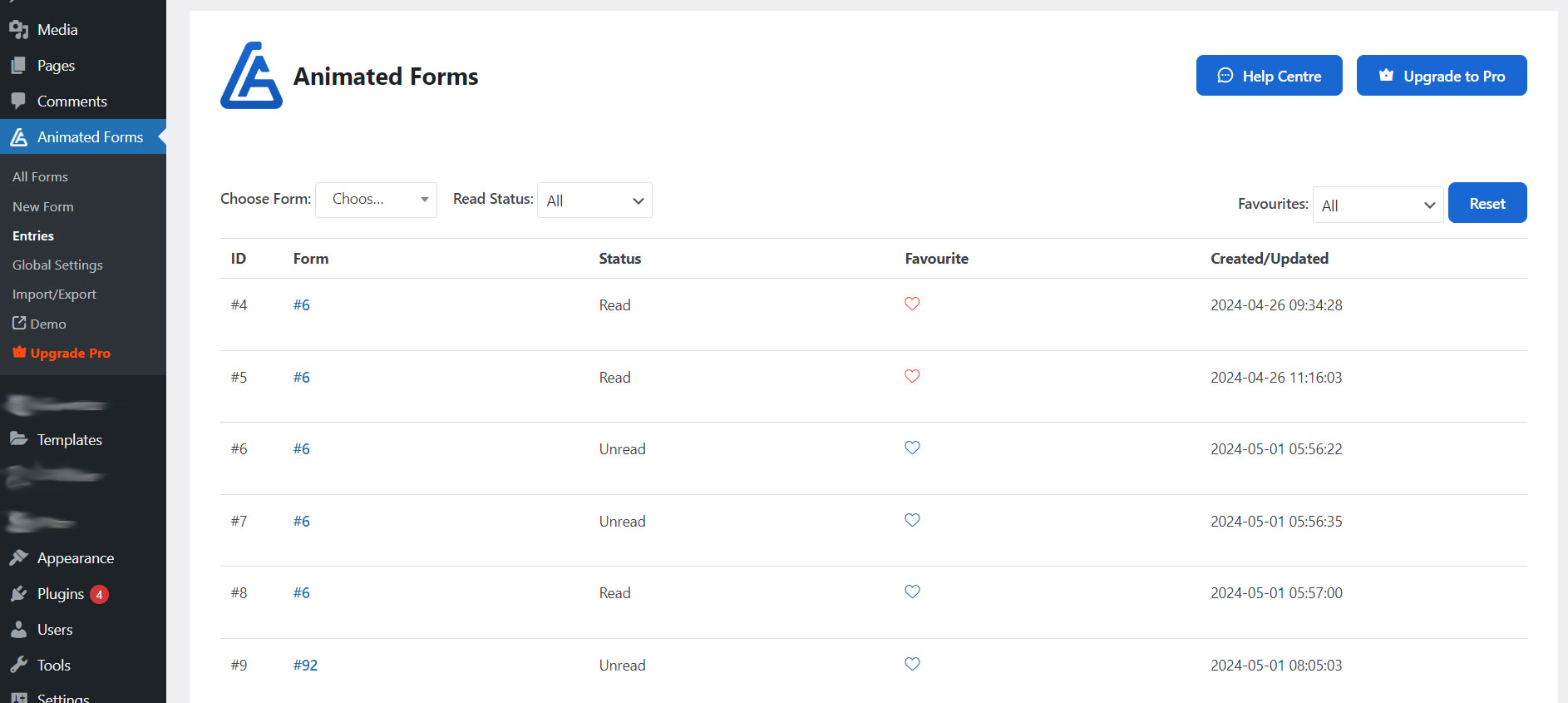1568x703 pixels.
Task: Click Unread status of entry #7
Action: click(x=623, y=522)
